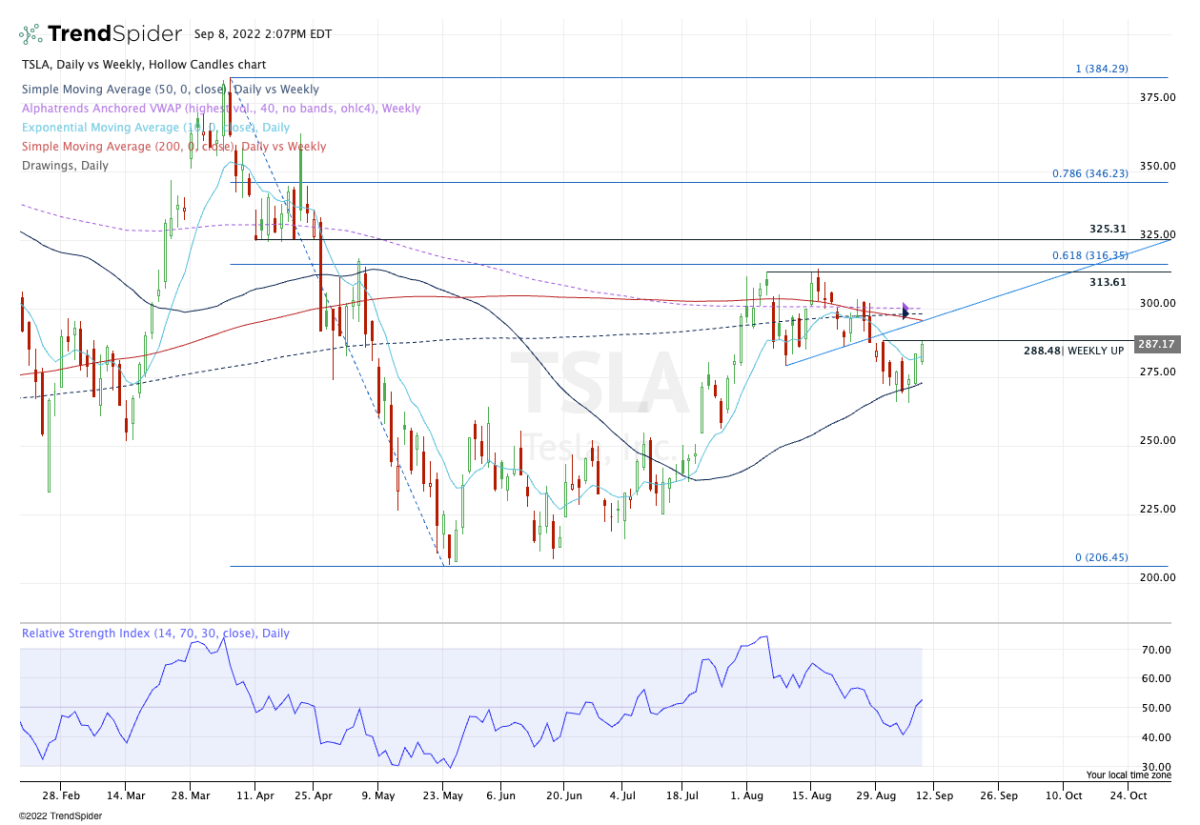The height and width of the screenshot is (825, 1200).
Task: Click the TSLA Daily vs Weekly chart title
Action: [x=143, y=65]
